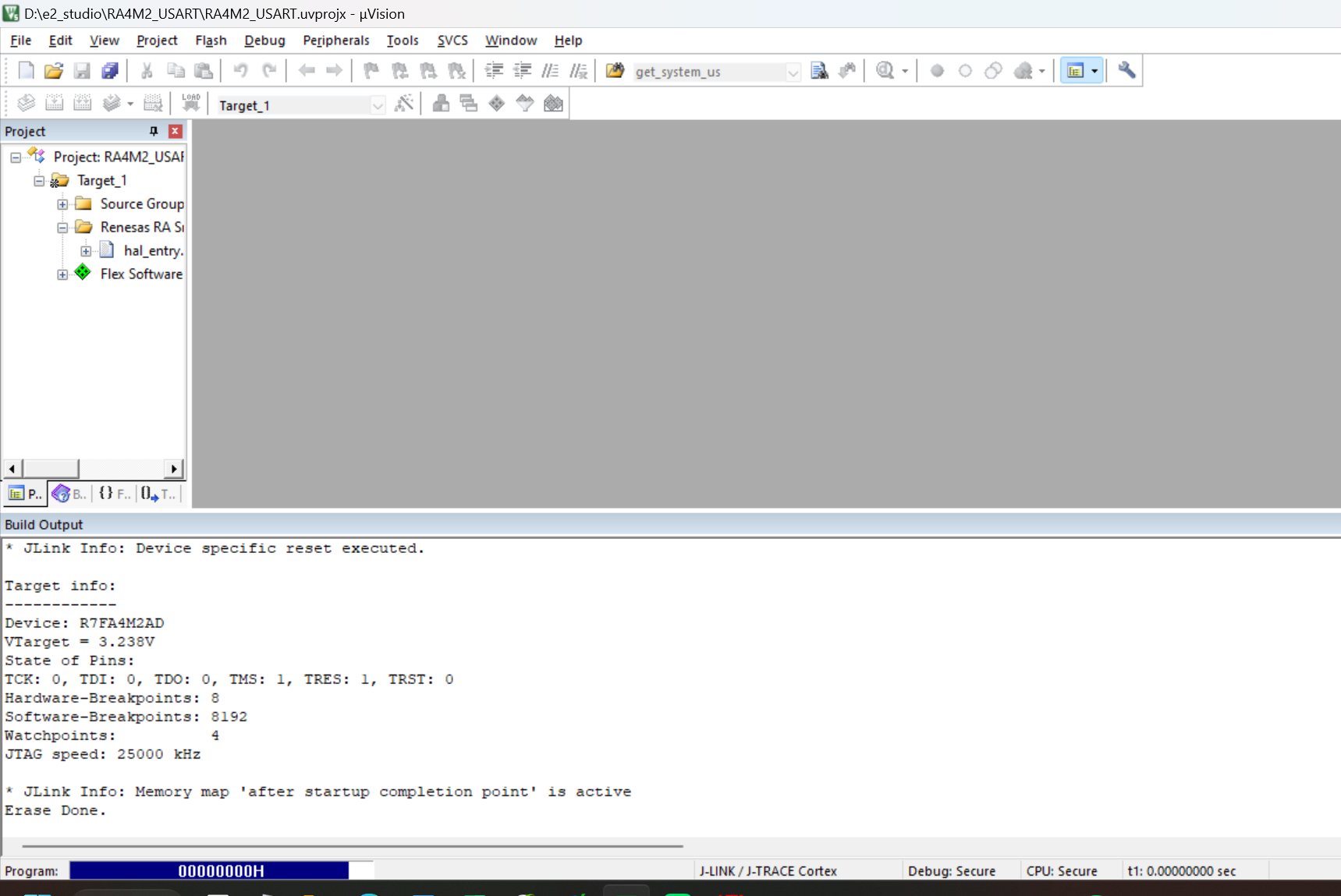Screen dimensions: 1341x896
Task: Click the Indent selected lines icon
Action: (494, 71)
